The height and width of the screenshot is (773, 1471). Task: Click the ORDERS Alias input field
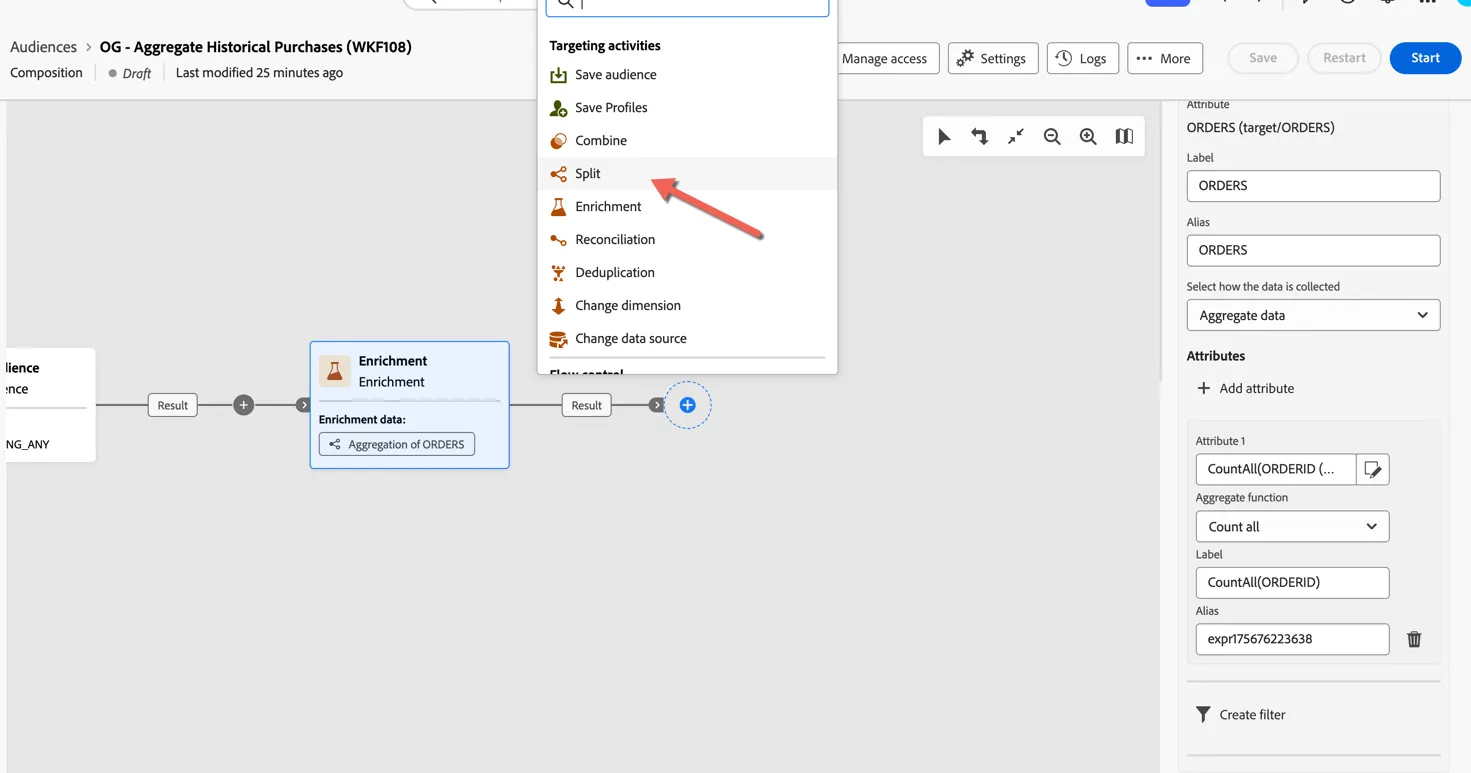[1313, 250]
